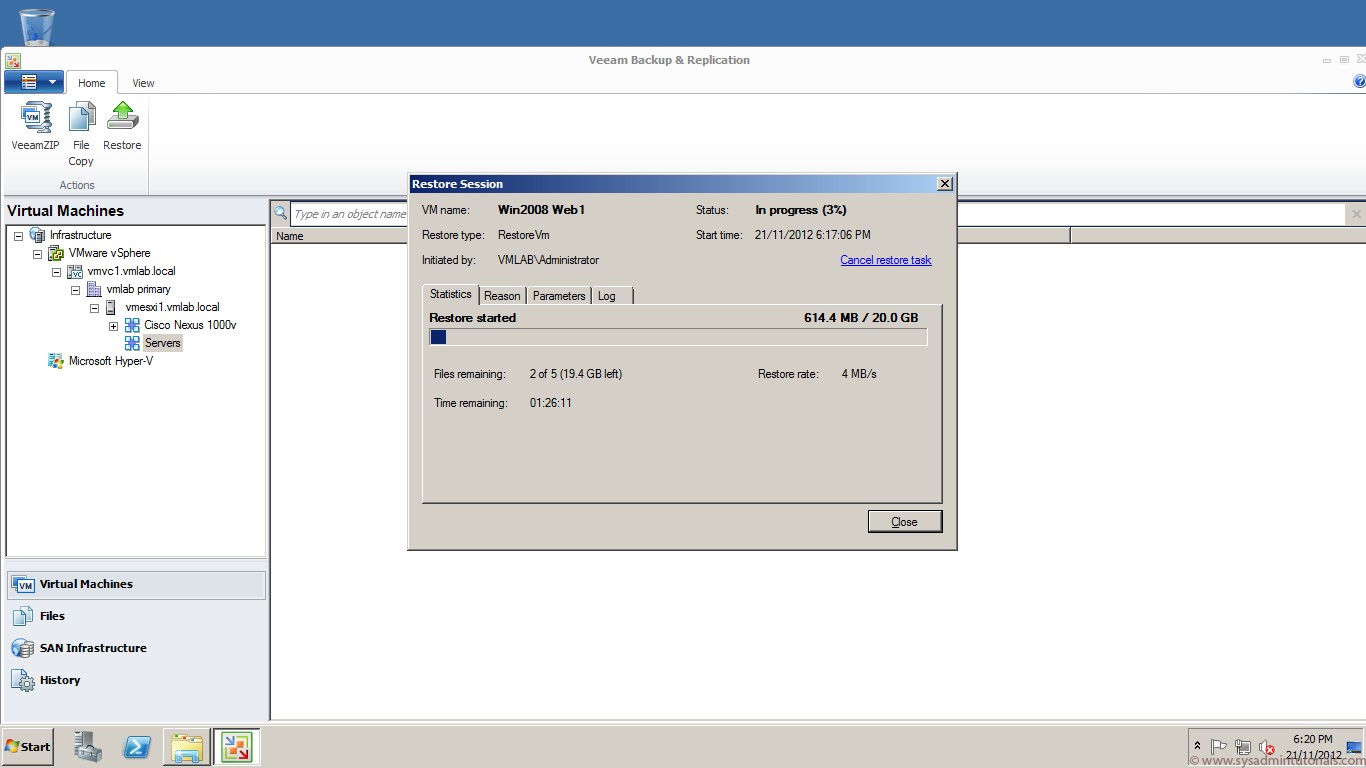Screen dimensions: 1366x768
Task: Select the vmesxi1.vmlab.local host icon
Action: [112, 307]
